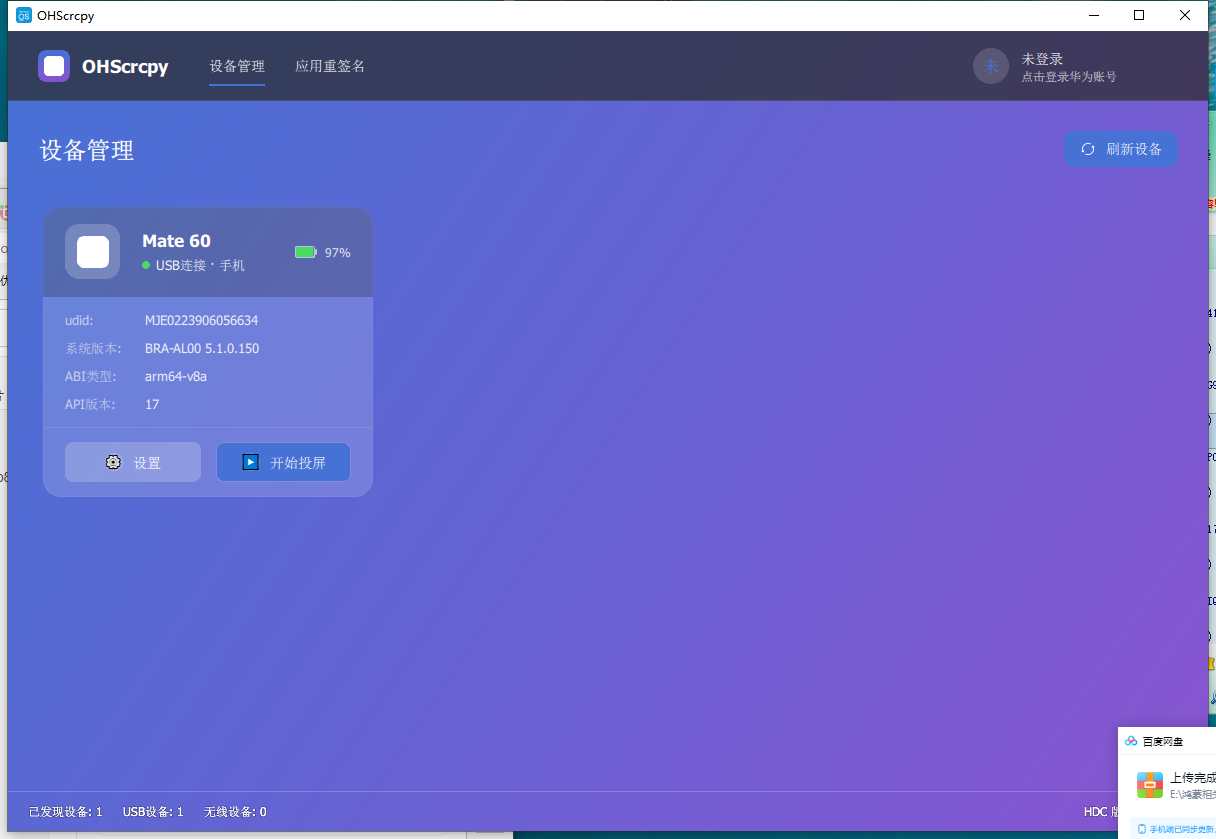Click the Mate 60 device icon
Viewport: 1216px width, 839px height.
[x=93, y=252]
